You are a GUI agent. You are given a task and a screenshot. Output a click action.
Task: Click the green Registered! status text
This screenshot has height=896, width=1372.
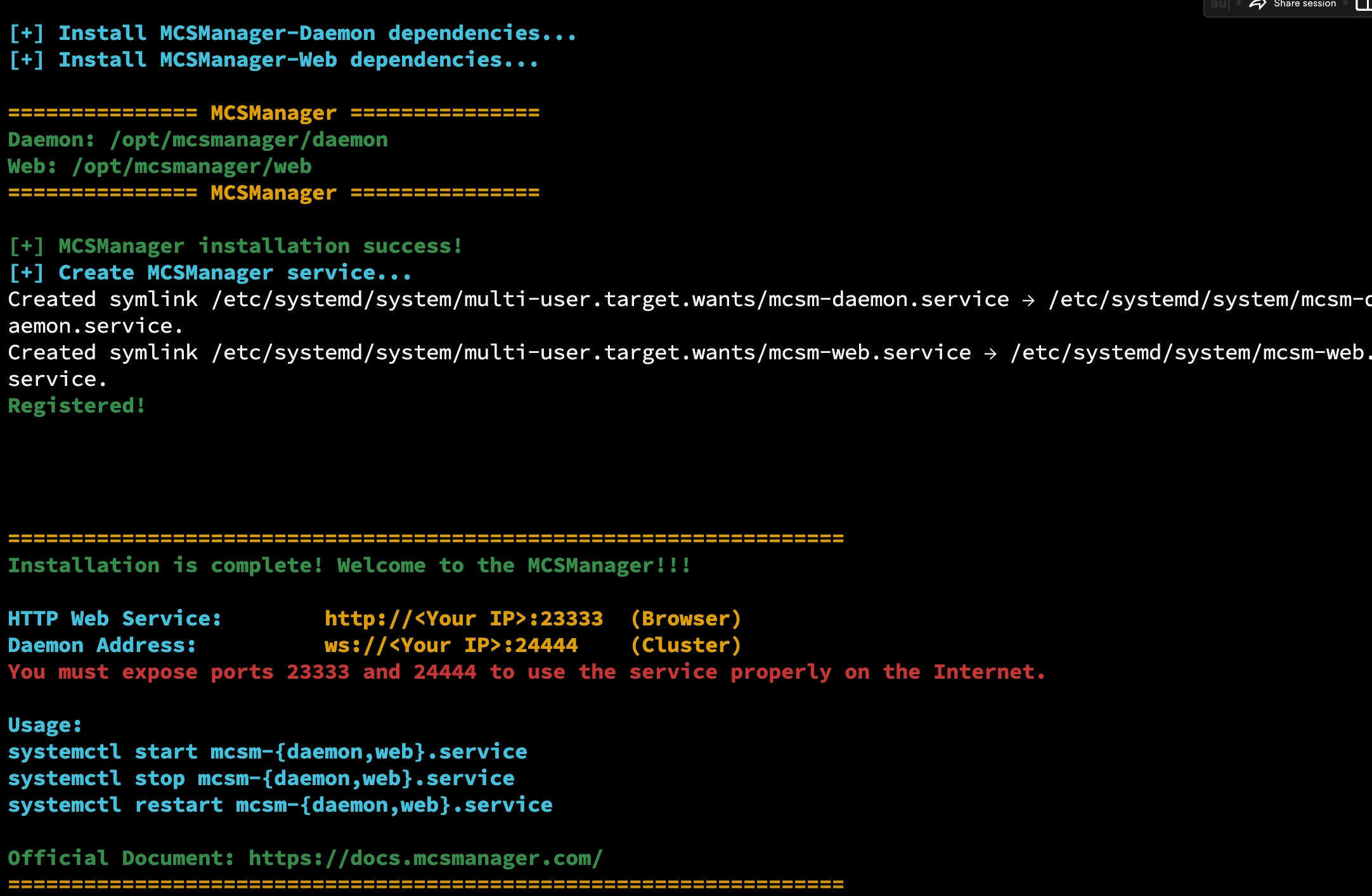click(77, 406)
